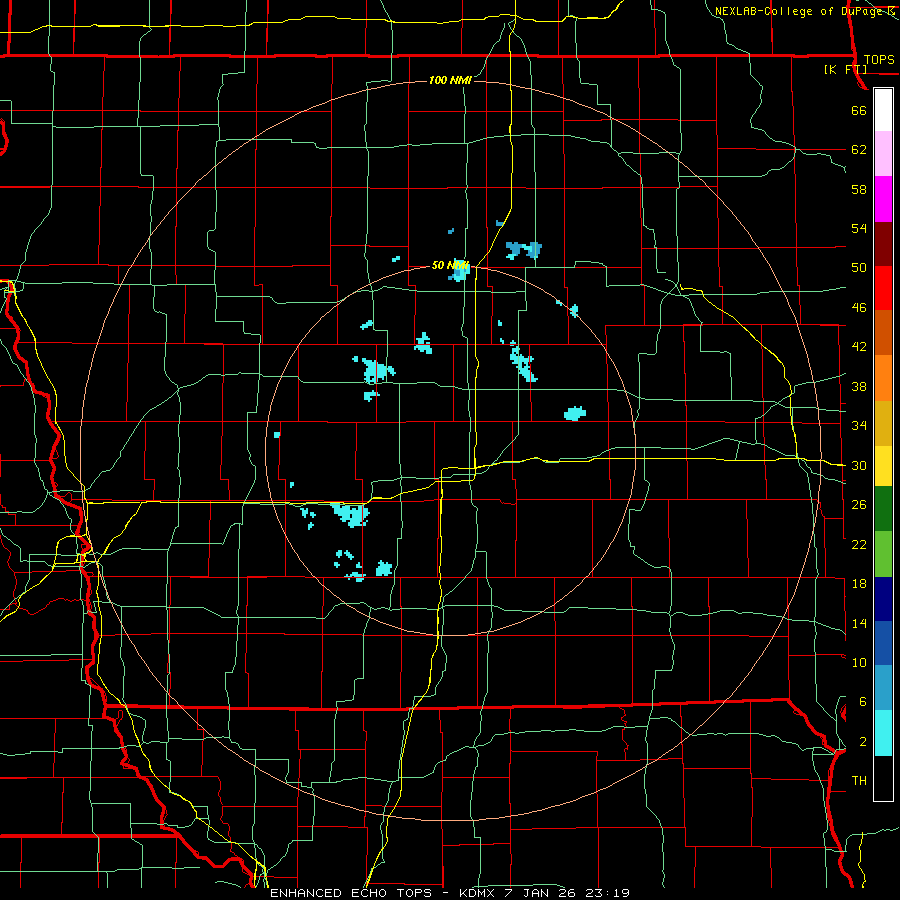Click the bright orange legend swatch

point(883,378)
